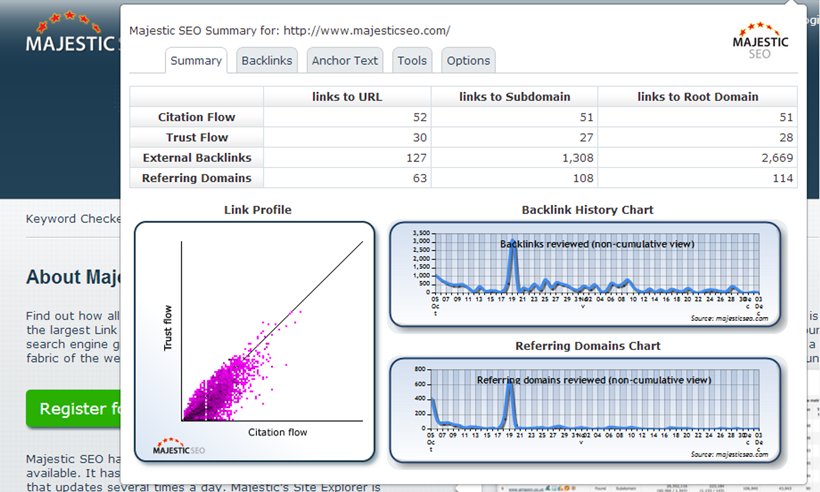Click Citation Flow URL value 52
This screenshot has width=820, height=492.
click(420, 117)
